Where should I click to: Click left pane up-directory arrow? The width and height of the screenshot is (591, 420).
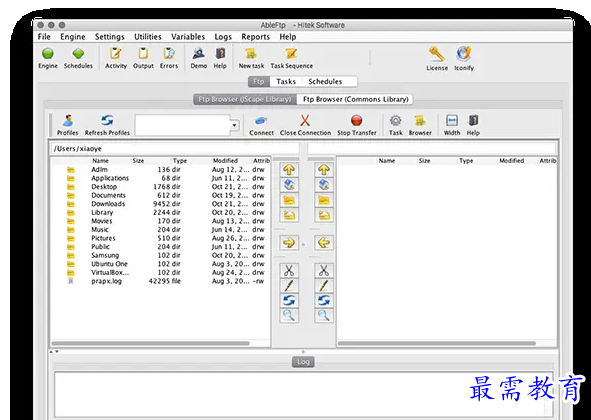[289, 170]
